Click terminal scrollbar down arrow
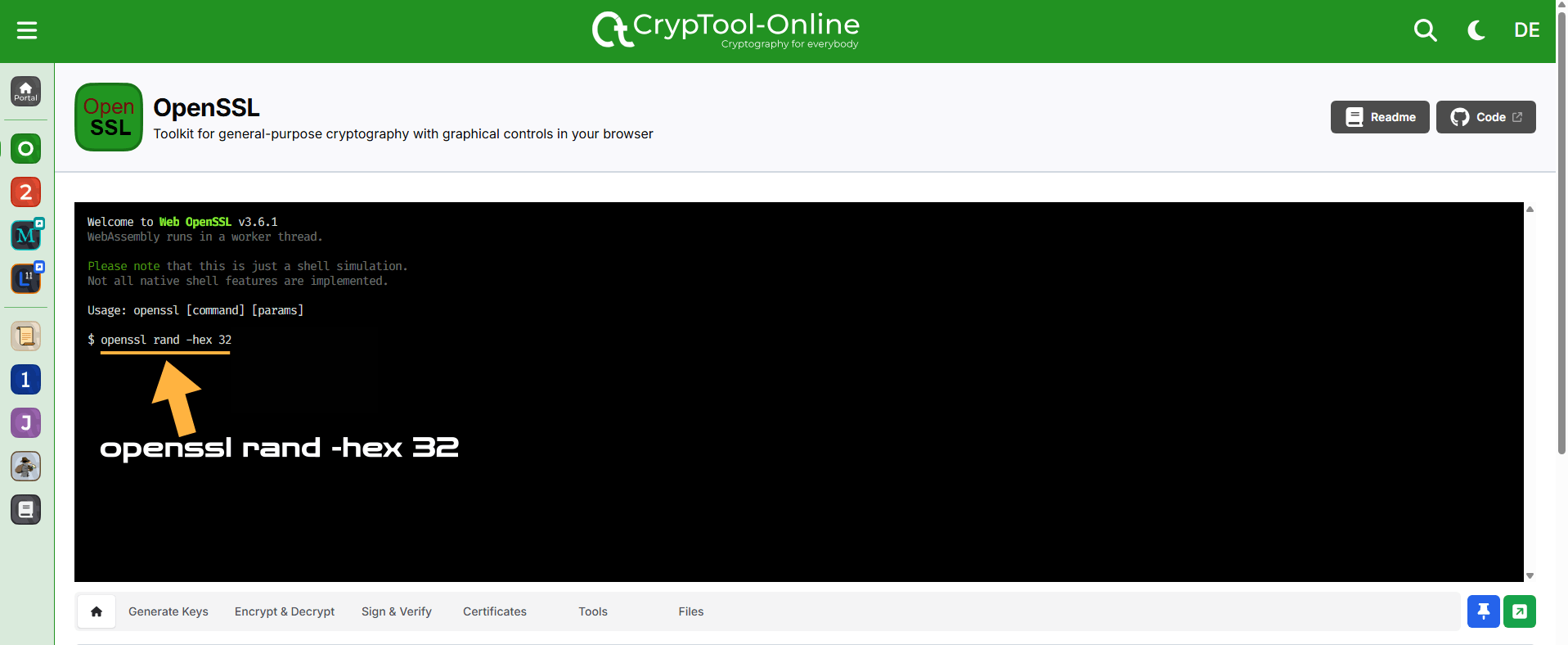This screenshot has height=645, width=1568. pyautogui.click(x=1530, y=575)
